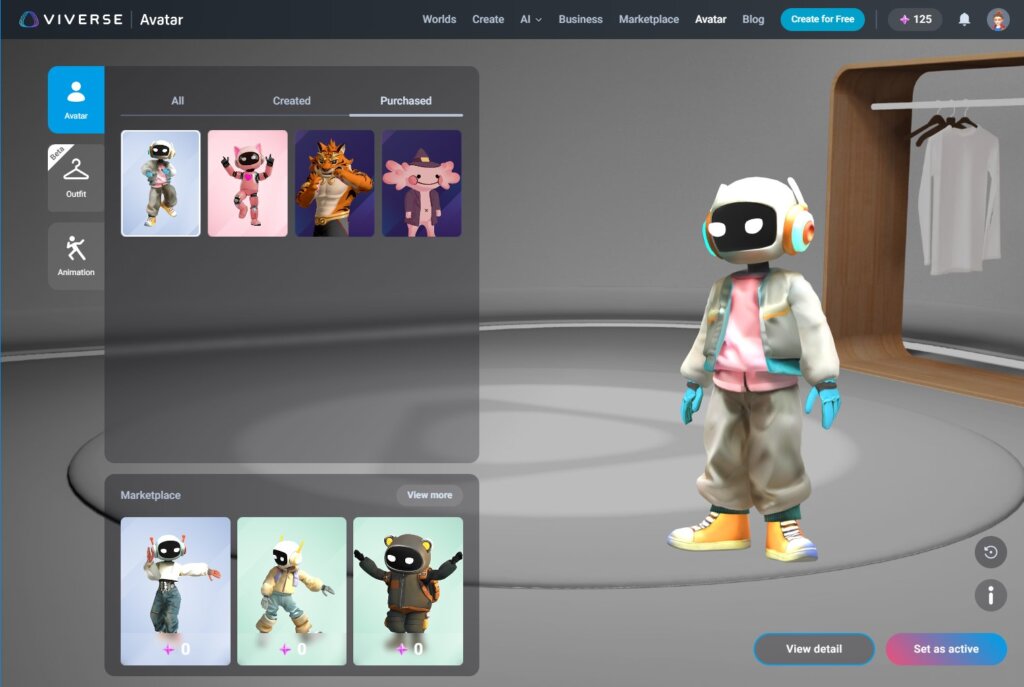Open the Outfit panel in the sidebar

[75, 176]
